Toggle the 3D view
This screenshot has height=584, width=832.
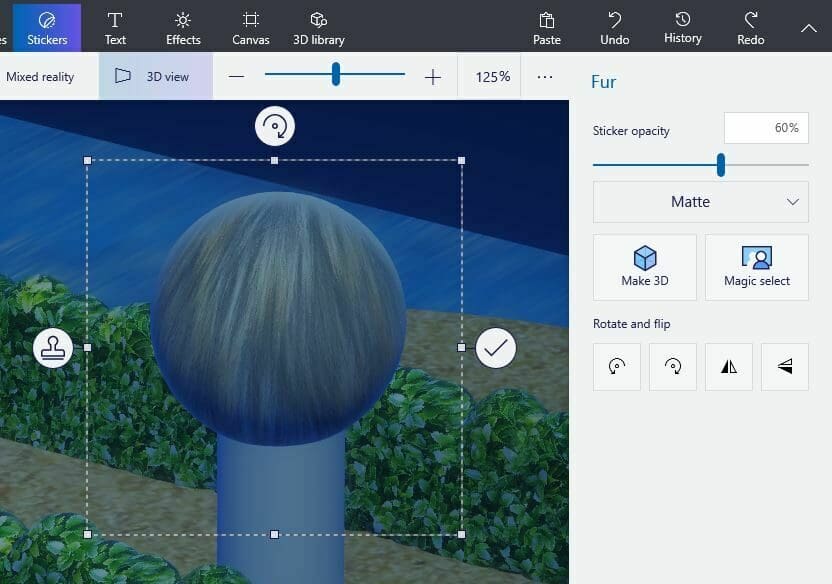156,76
